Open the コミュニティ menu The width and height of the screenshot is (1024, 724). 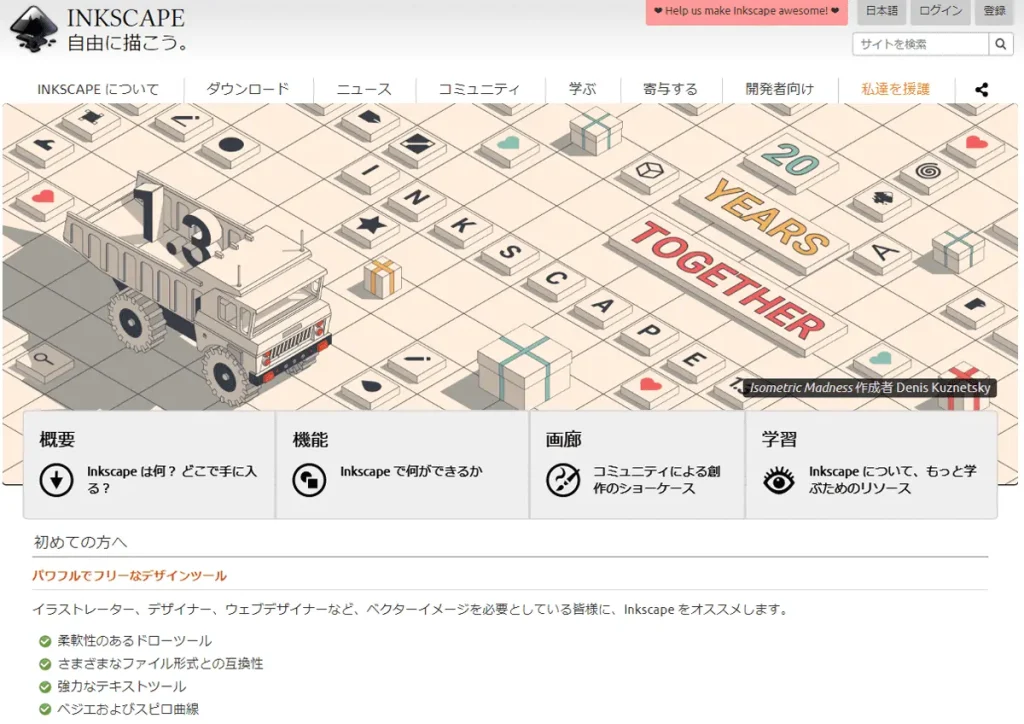[x=477, y=89]
